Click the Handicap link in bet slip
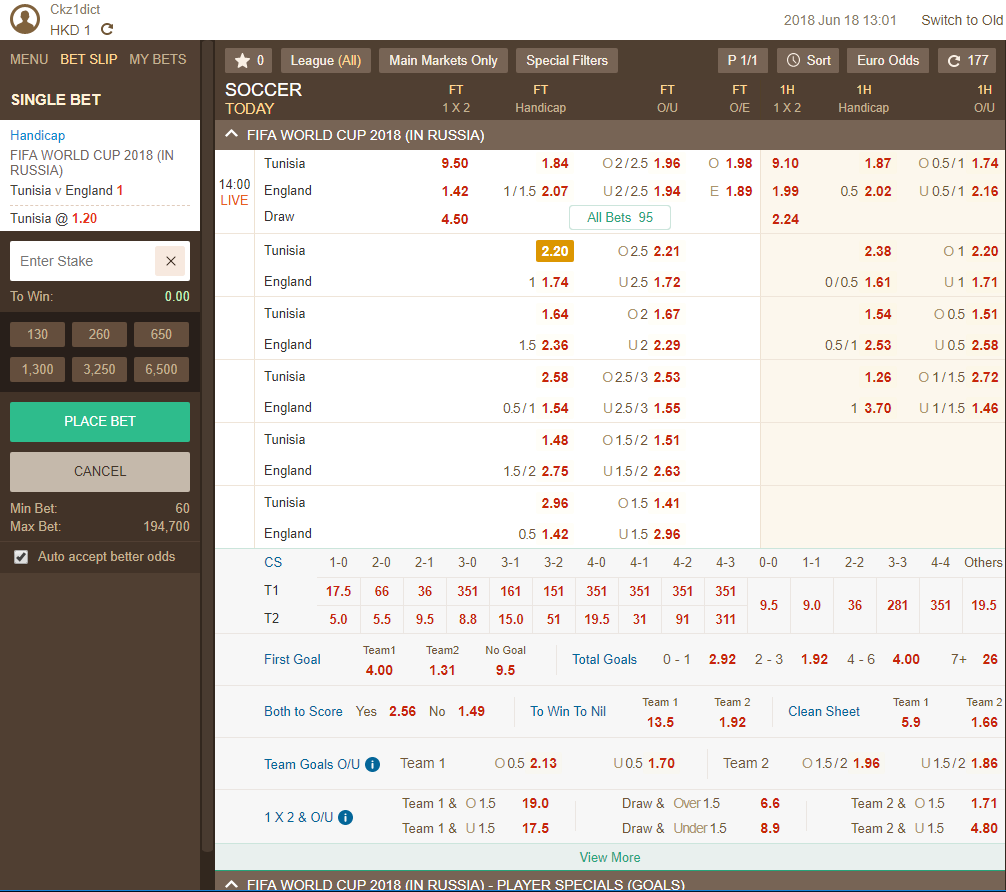 37,135
